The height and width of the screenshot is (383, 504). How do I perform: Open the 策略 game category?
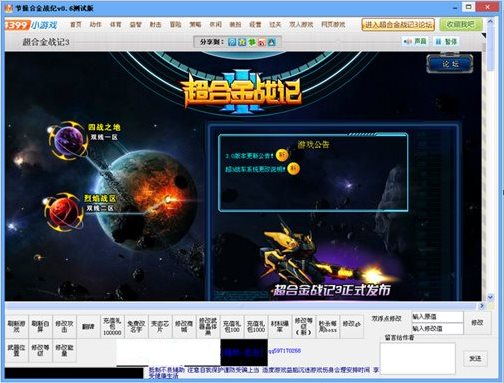pos(195,25)
